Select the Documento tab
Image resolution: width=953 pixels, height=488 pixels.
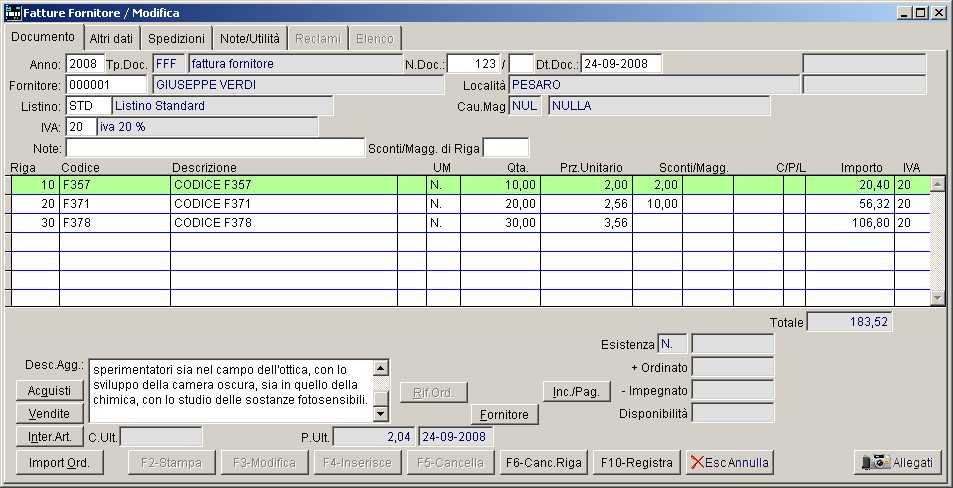coord(43,36)
